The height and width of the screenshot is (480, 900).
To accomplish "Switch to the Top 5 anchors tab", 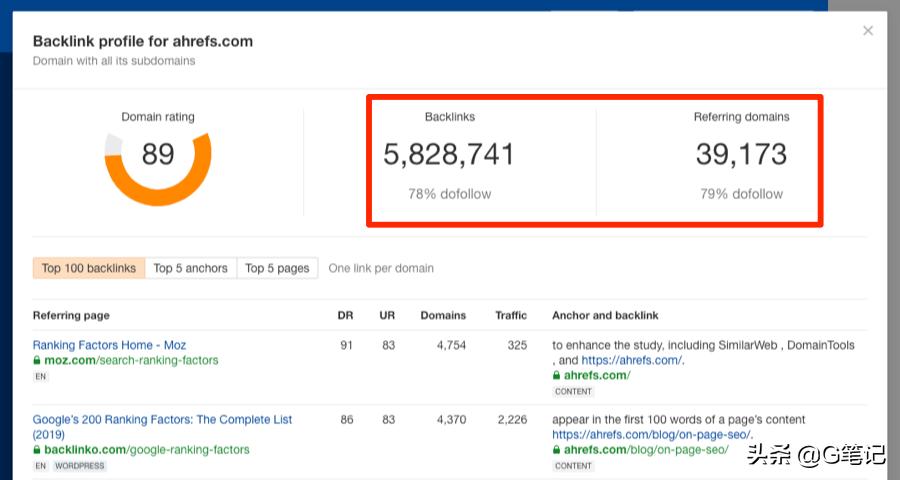I will tap(191, 268).
